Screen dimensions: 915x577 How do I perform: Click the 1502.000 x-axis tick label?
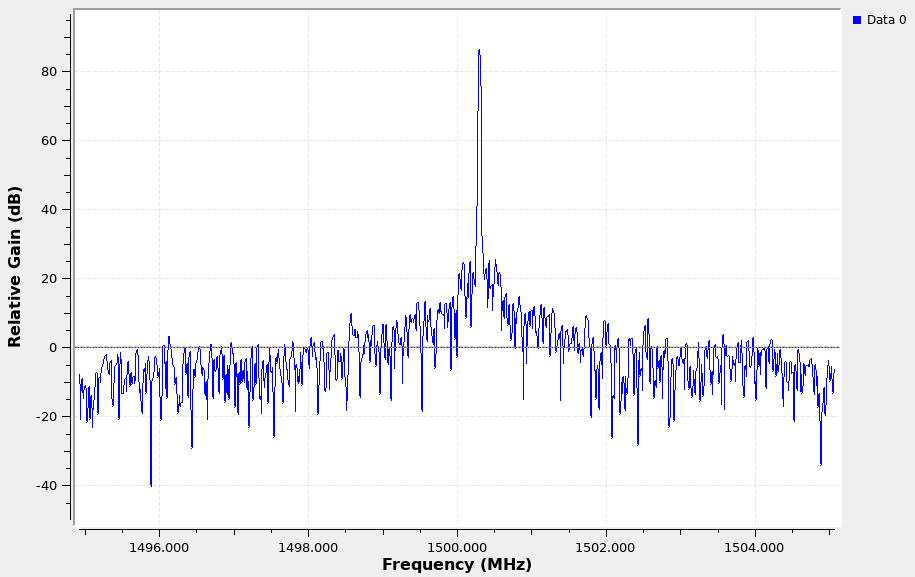(x=606, y=547)
